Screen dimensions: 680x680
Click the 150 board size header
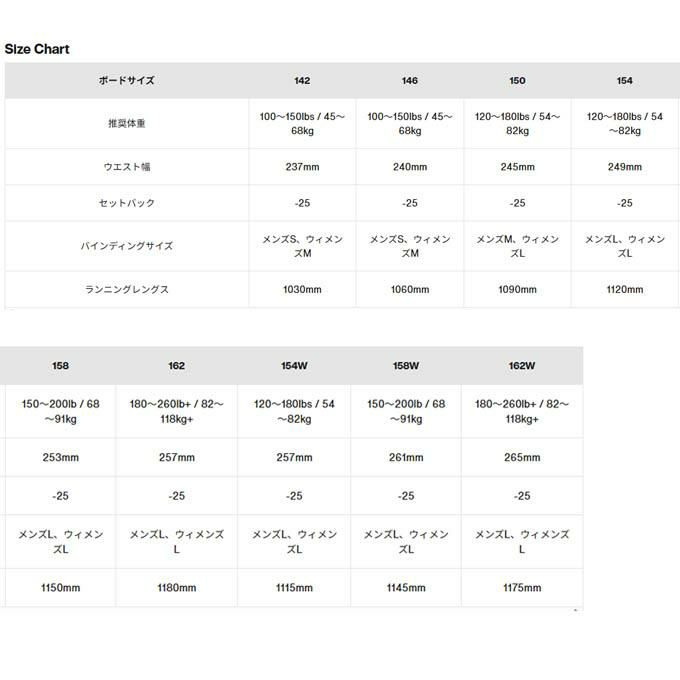517,81
